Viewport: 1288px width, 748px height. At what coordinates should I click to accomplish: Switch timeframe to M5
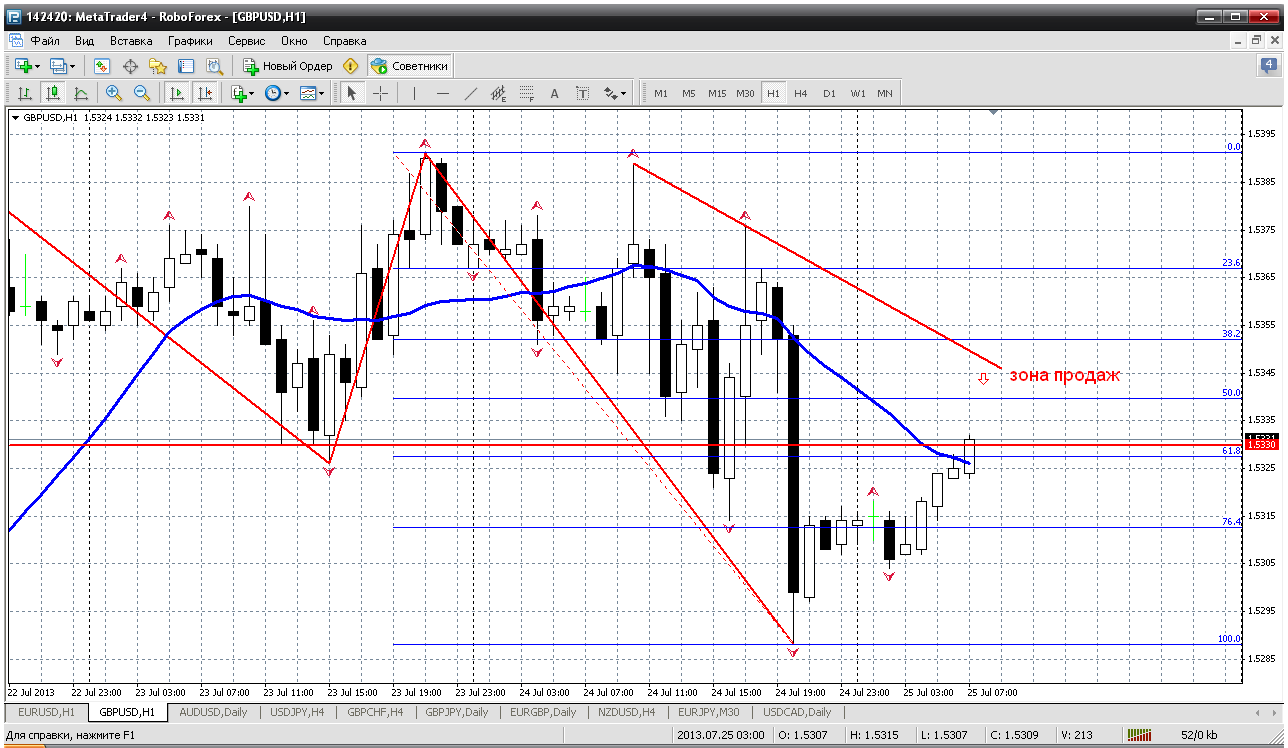(689, 93)
